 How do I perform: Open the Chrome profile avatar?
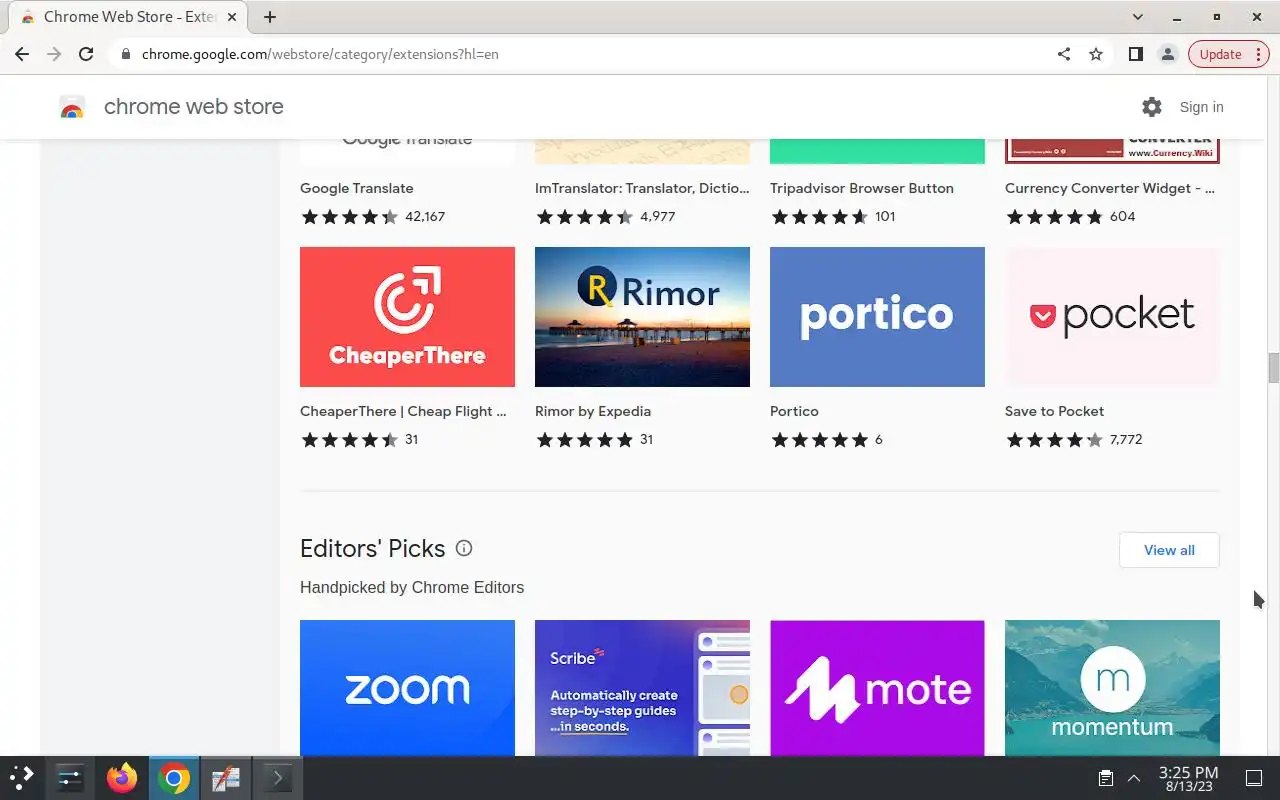click(1167, 54)
